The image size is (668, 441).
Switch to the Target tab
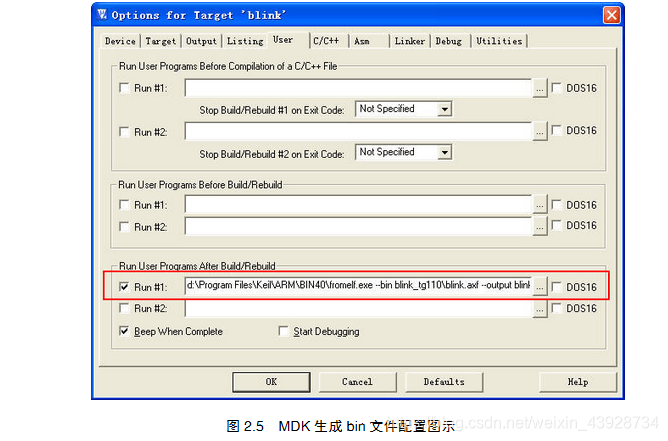point(161,41)
